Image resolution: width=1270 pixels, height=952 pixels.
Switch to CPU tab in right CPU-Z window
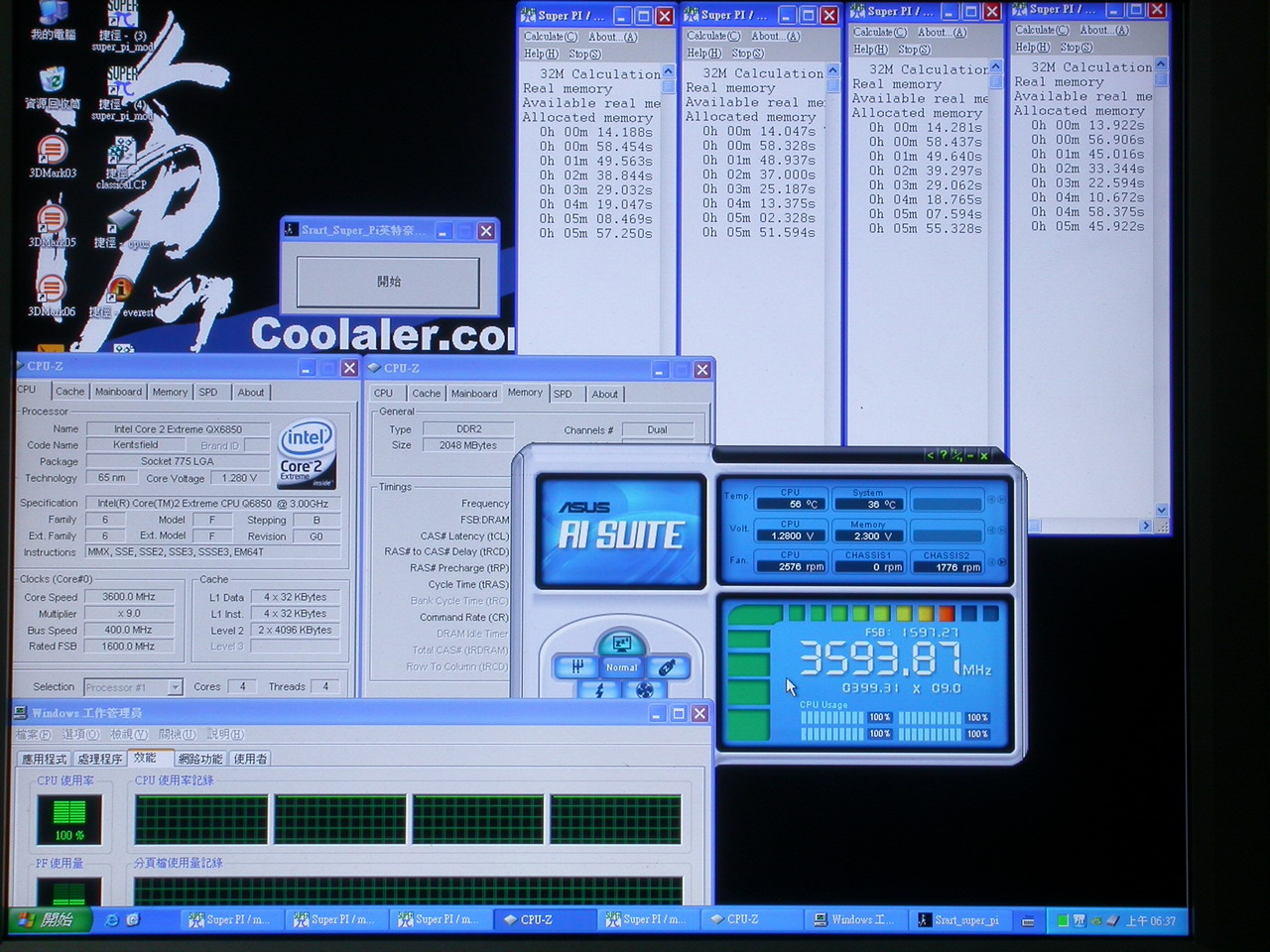pos(383,394)
